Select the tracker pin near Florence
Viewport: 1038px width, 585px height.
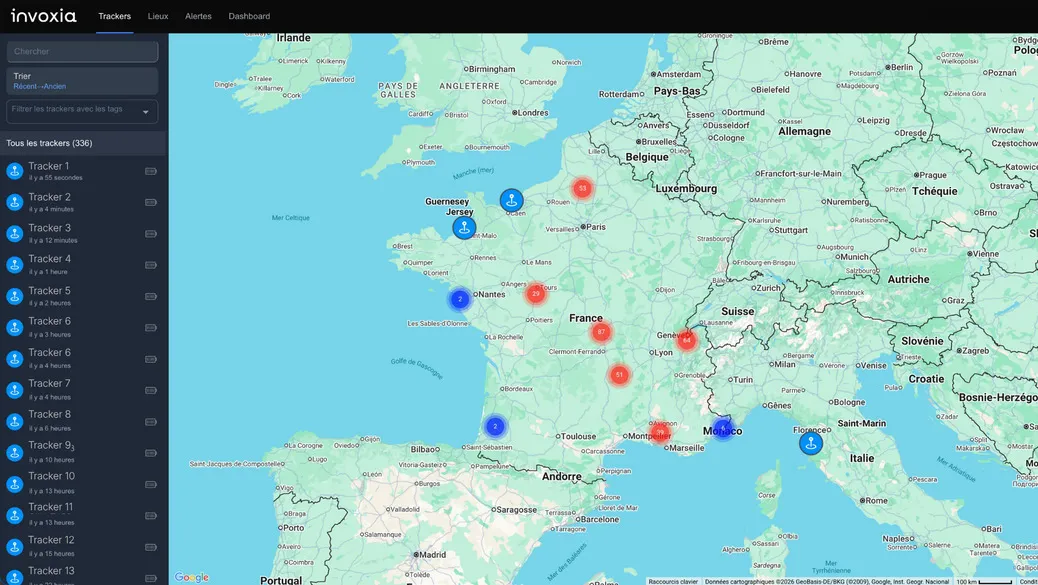(811, 443)
